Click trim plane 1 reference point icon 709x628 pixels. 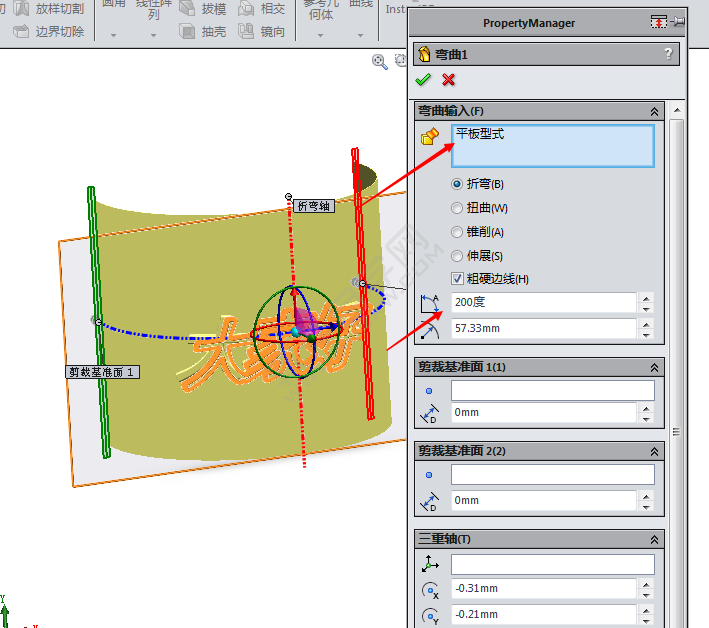pyautogui.click(x=429, y=391)
